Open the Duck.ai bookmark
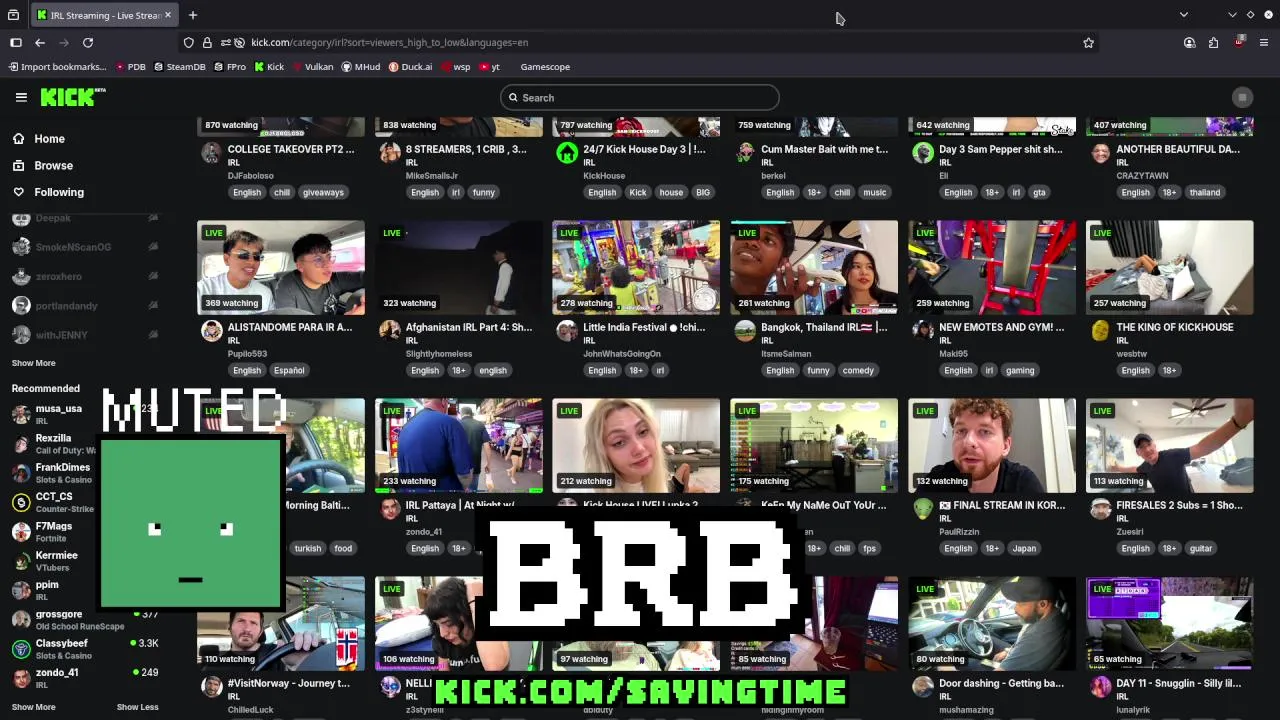The height and width of the screenshot is (720, 1280). tap(410, 67)
